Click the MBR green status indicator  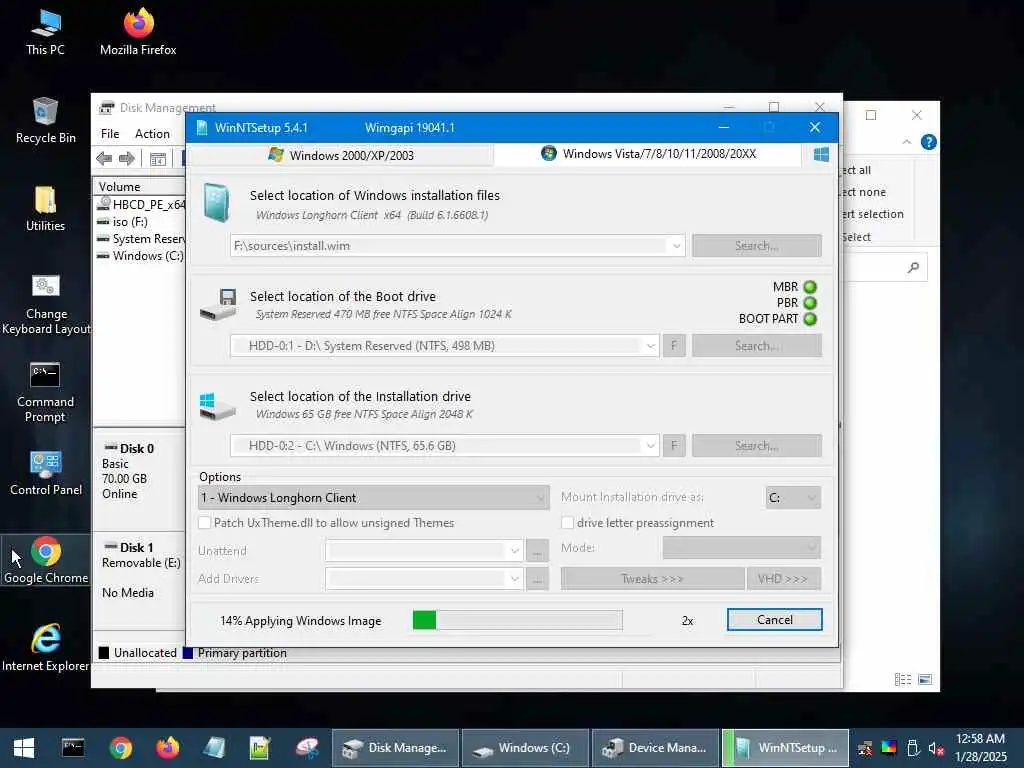(810, 287)
